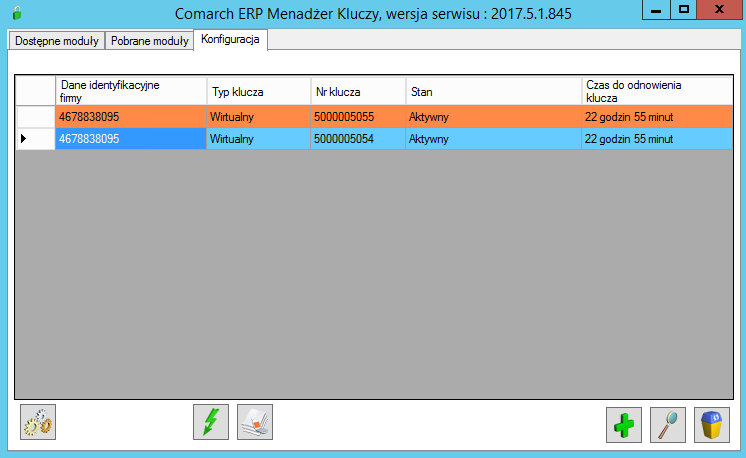Click the green lightning bolt button
The width and height of the screenshot is (746, 458).
click(x=211, y=422)
